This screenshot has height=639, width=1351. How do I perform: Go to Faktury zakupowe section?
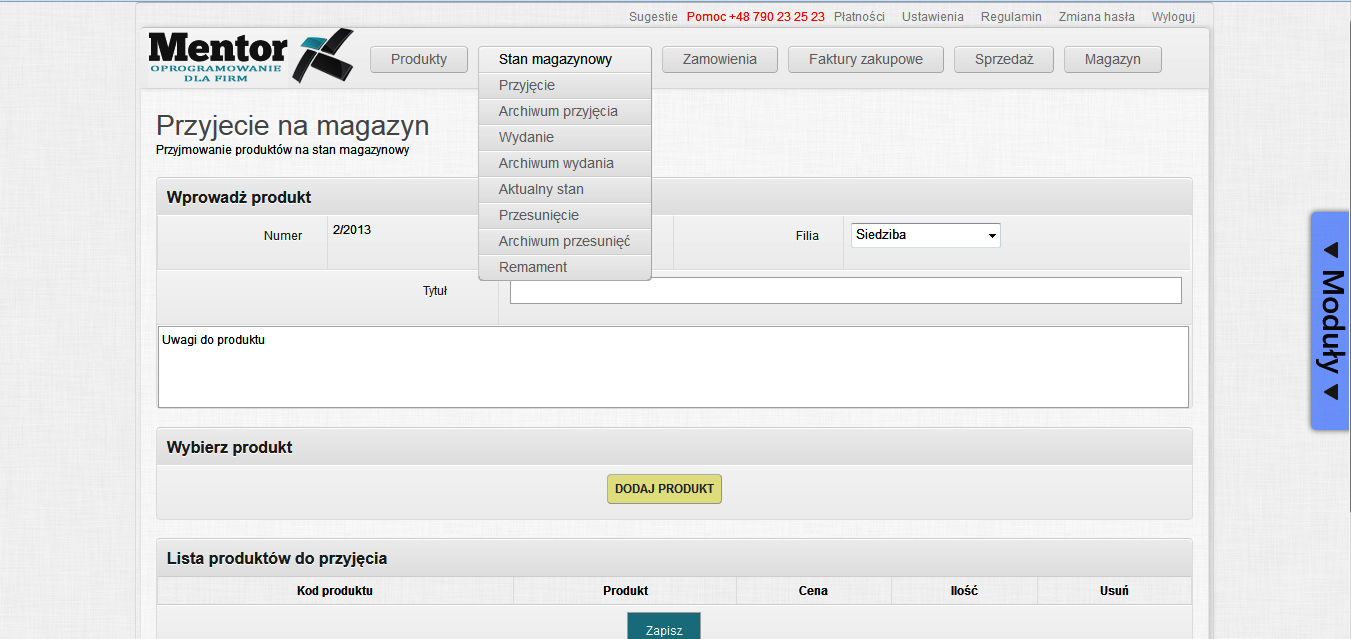point(865,60)
